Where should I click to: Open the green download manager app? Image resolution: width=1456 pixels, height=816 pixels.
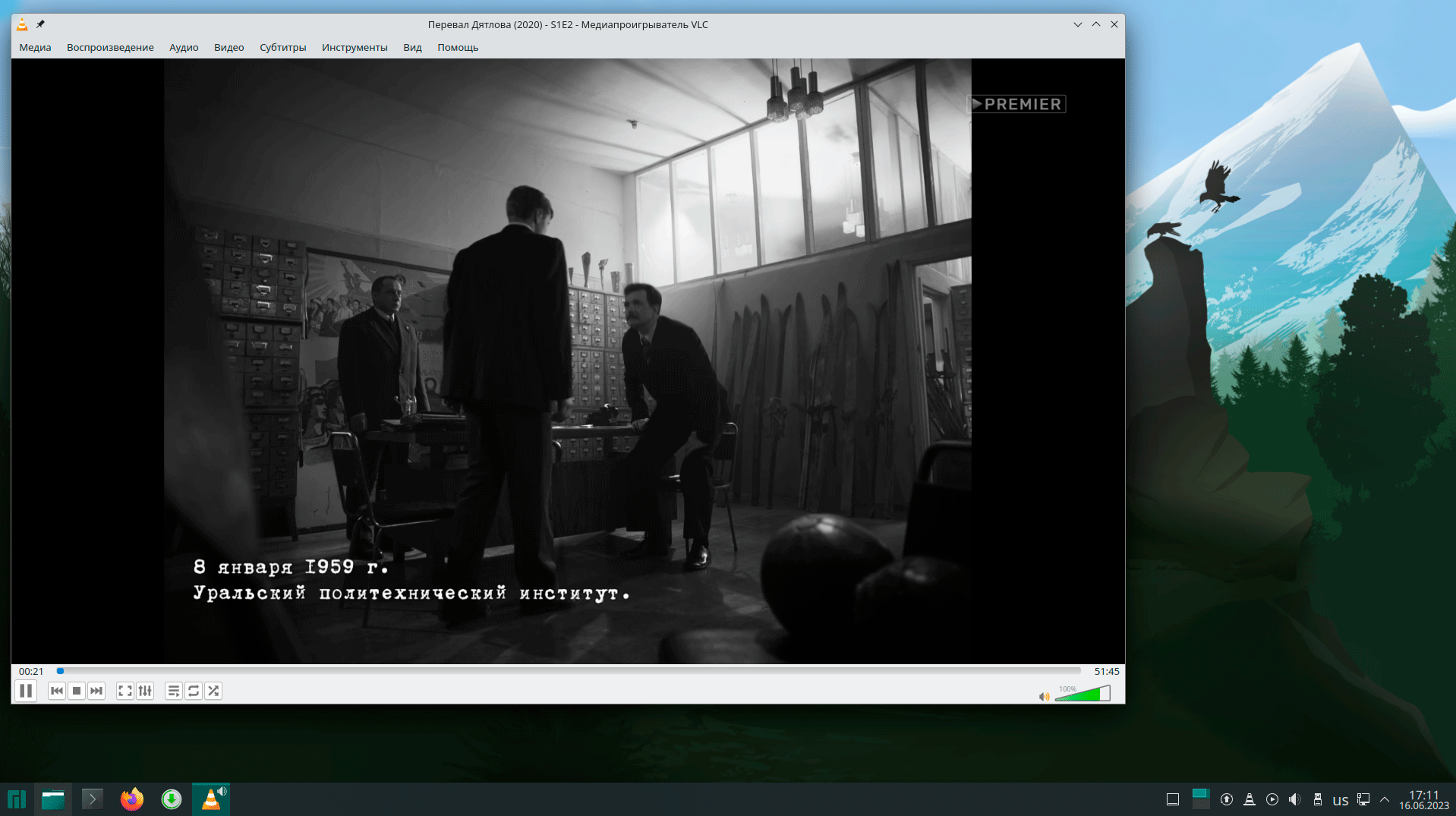click(172, 799)
